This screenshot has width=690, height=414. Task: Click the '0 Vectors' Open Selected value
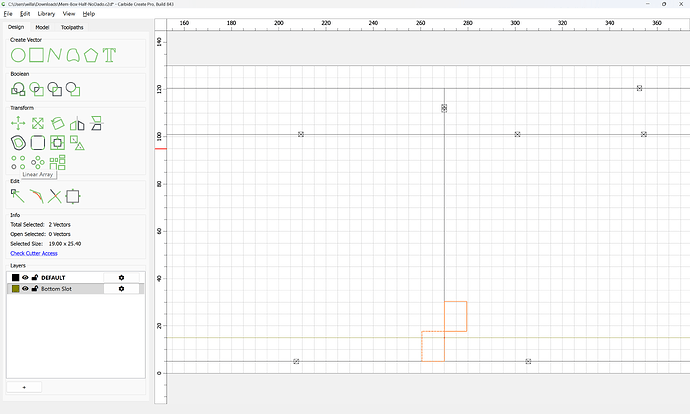tap(59, 234)
